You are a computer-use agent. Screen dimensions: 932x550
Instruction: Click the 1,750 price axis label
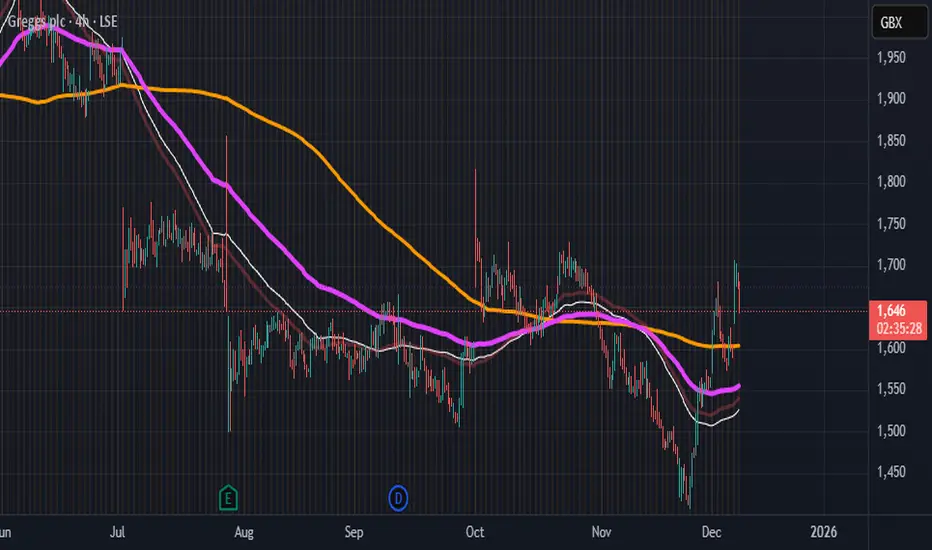coord(892,224)
